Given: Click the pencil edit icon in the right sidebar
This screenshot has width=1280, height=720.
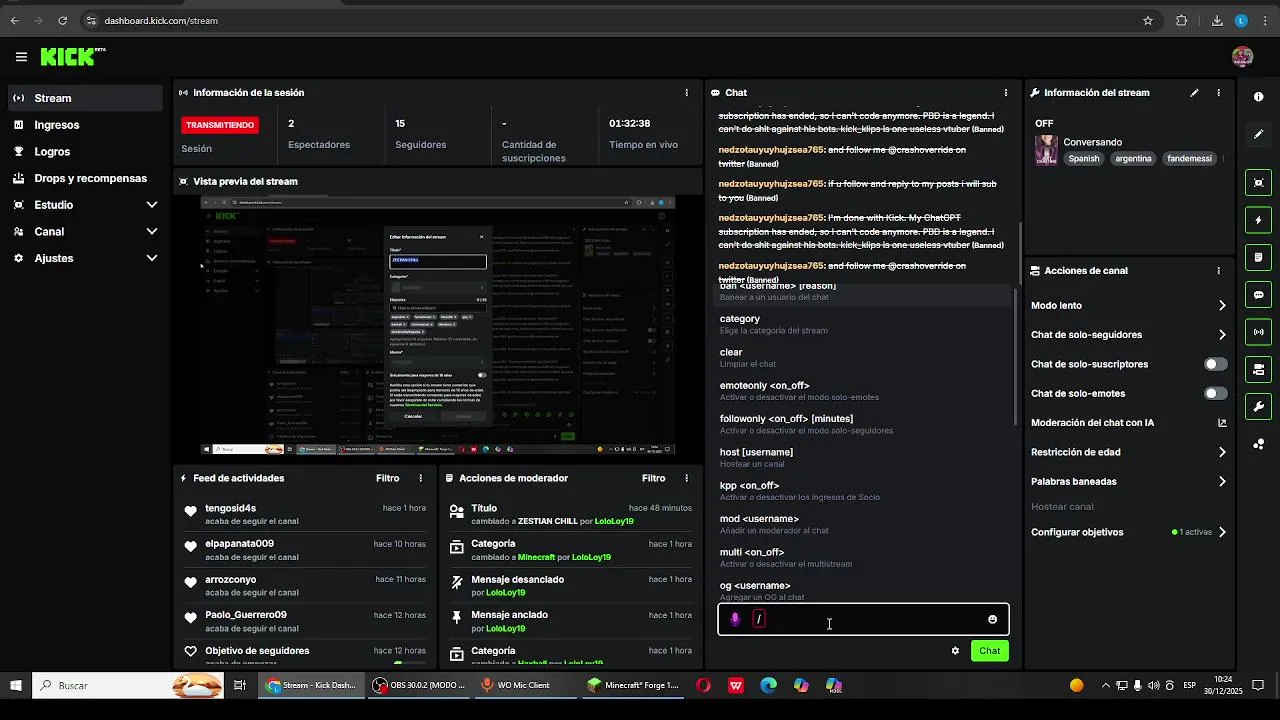Looking at the screenshot, I should click(x=1258, y=134).
